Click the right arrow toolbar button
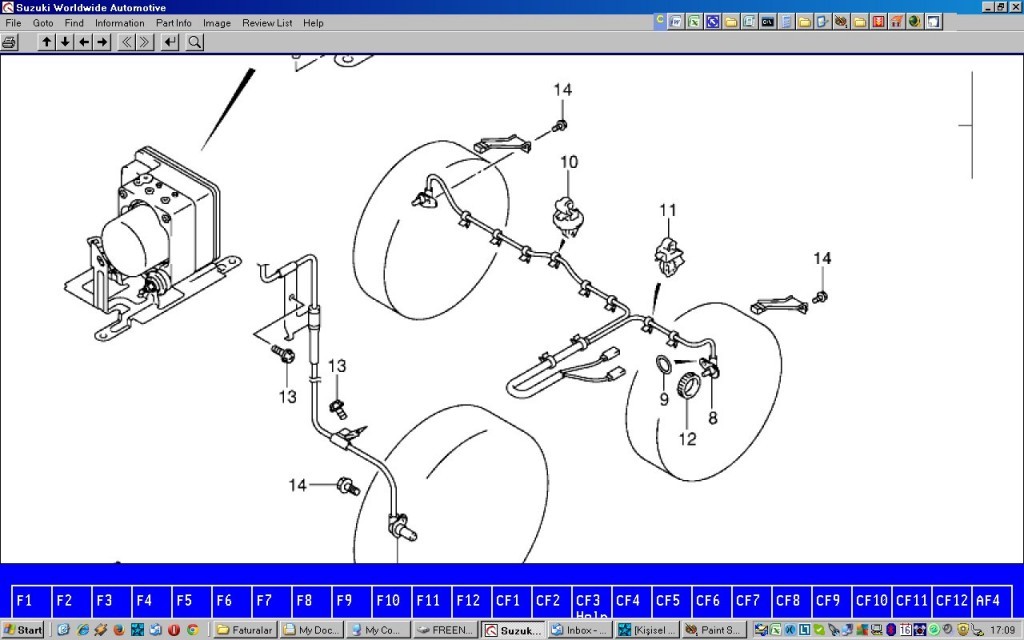The height and width of the screenshot is (640, 1024). (x=102, y=42)
